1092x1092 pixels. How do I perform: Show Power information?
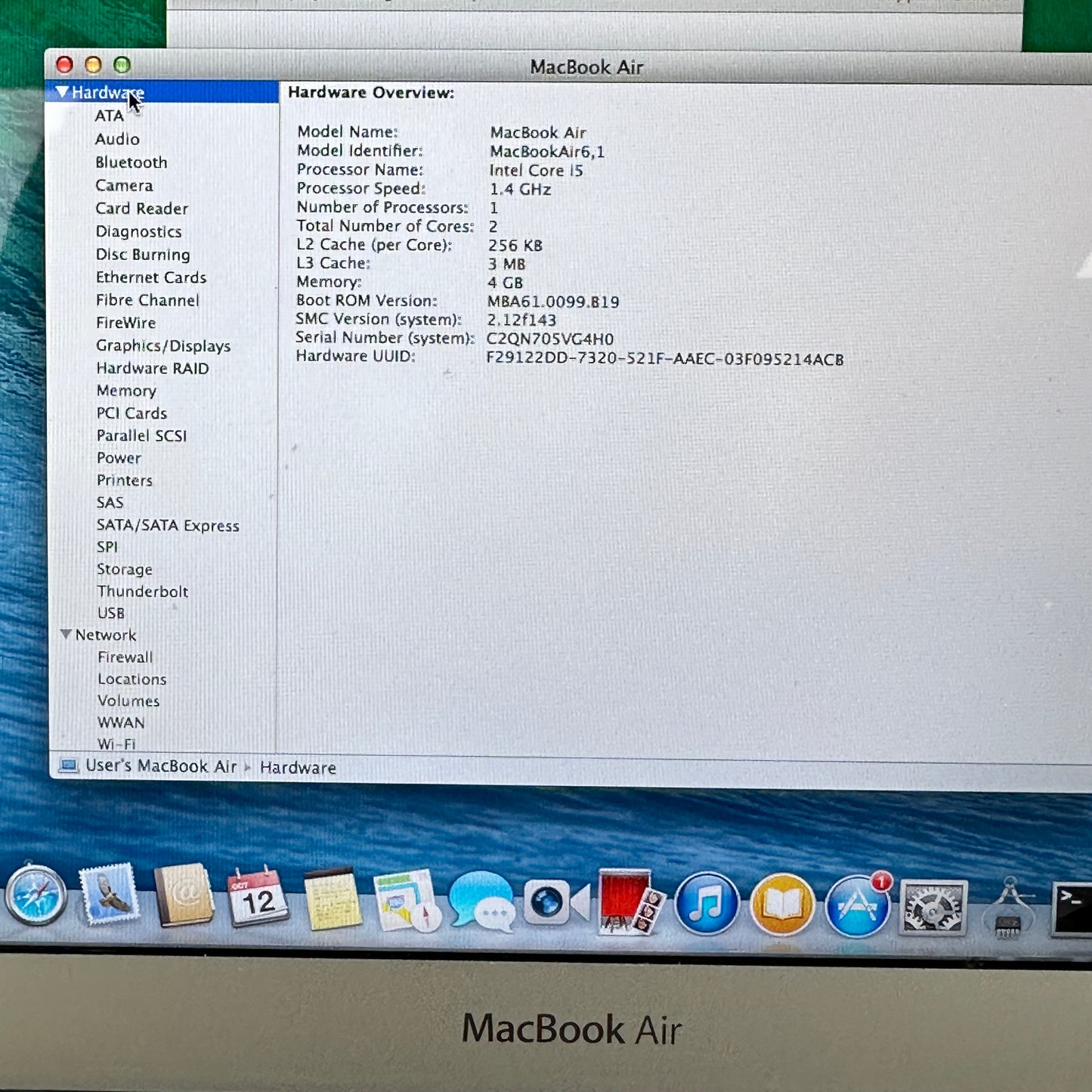[119, 458]
